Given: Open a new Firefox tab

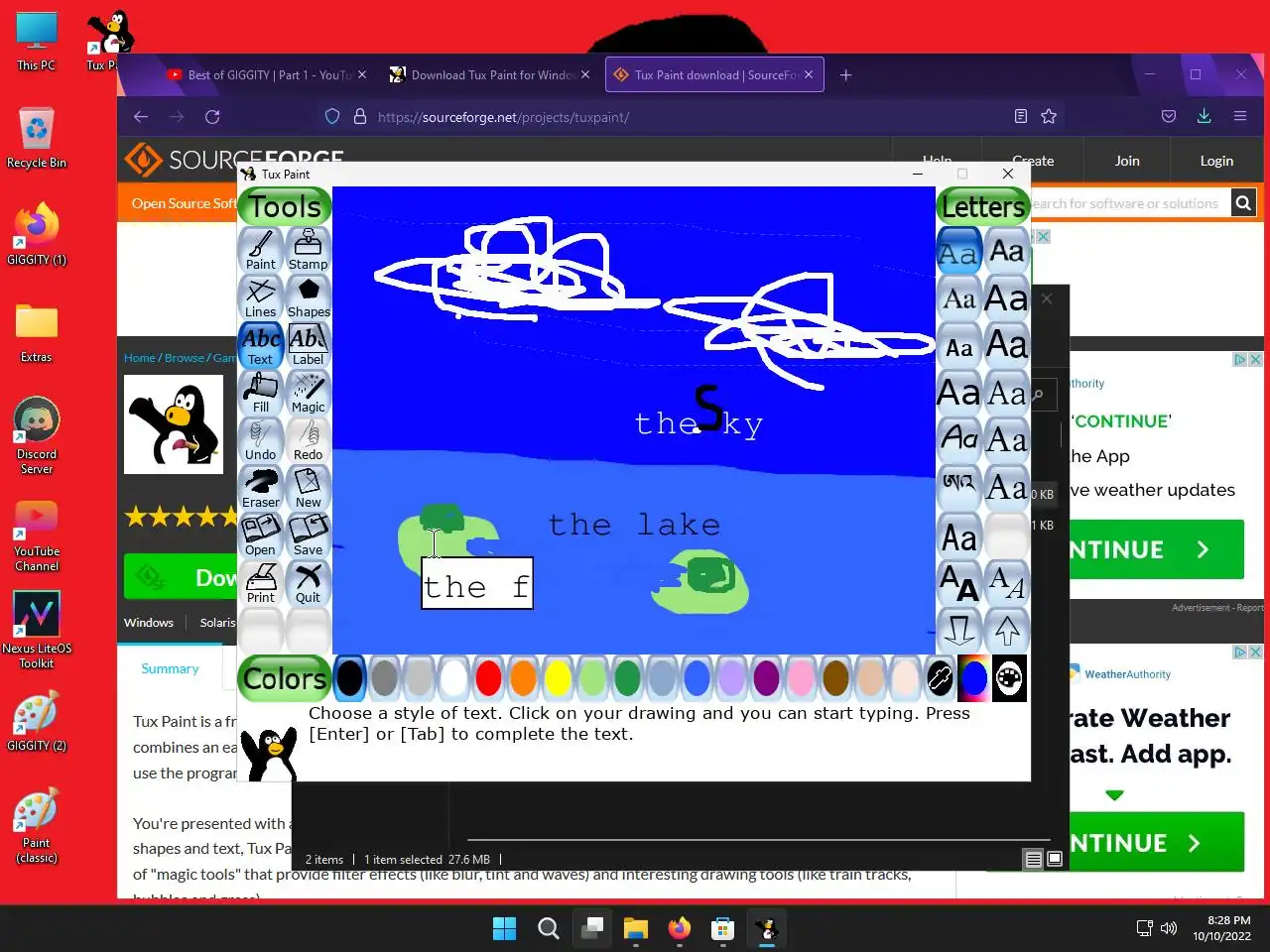Looking at the screenshot, I should (x=845, y=74).
